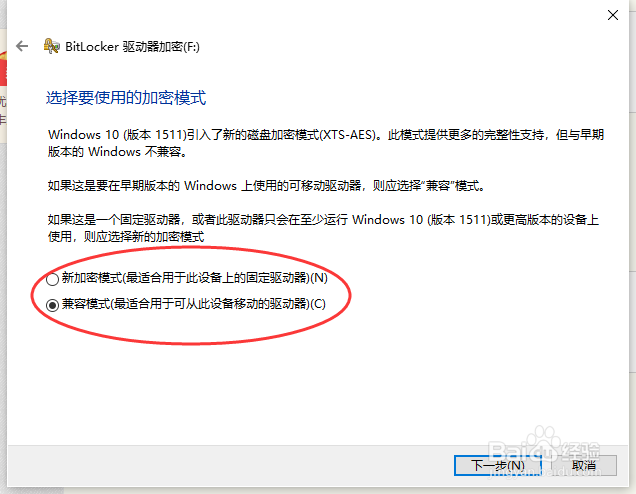
Task: Click the BitLocker key and lock icon
Action: [x=51, y=46]
